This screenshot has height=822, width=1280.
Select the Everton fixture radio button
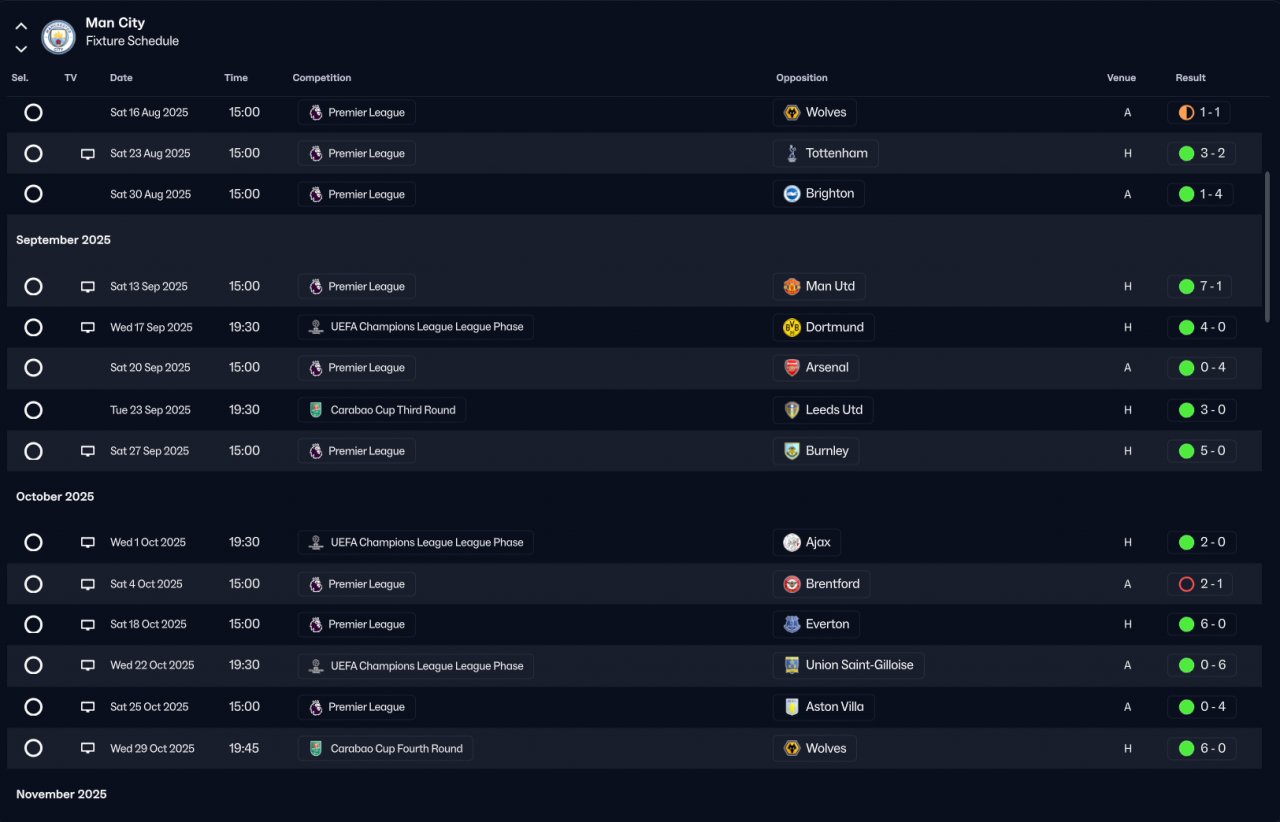click(33, 625)
